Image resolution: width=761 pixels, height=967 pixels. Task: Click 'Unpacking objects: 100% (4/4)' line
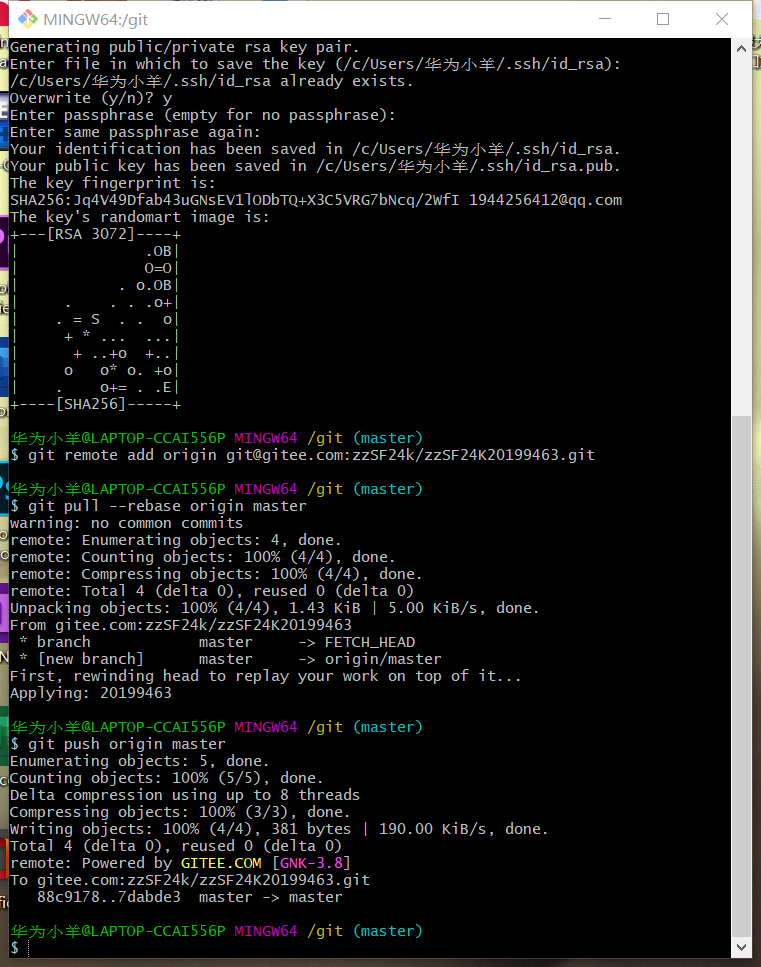(x=275, y=609)
